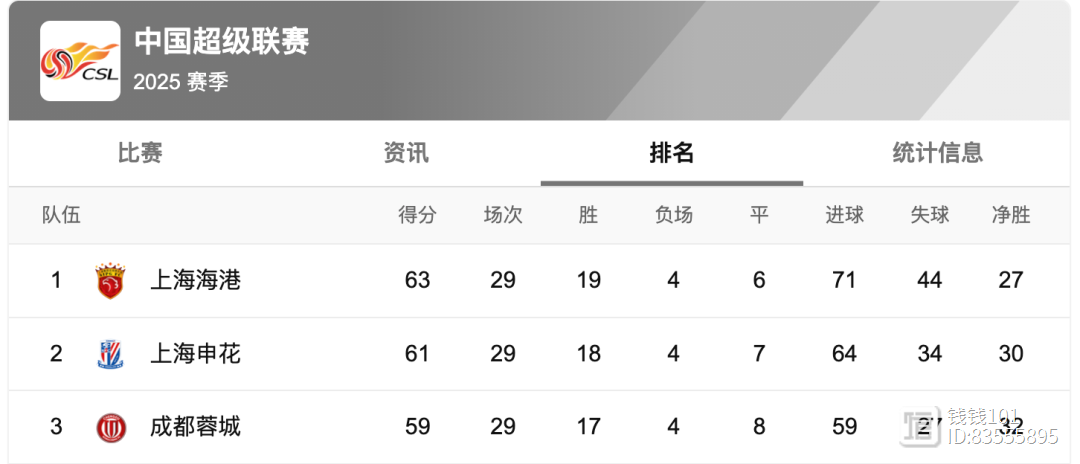Click the 负场 column header
The width and height of the screenshot is (1080, 464).
pos(673,215)
